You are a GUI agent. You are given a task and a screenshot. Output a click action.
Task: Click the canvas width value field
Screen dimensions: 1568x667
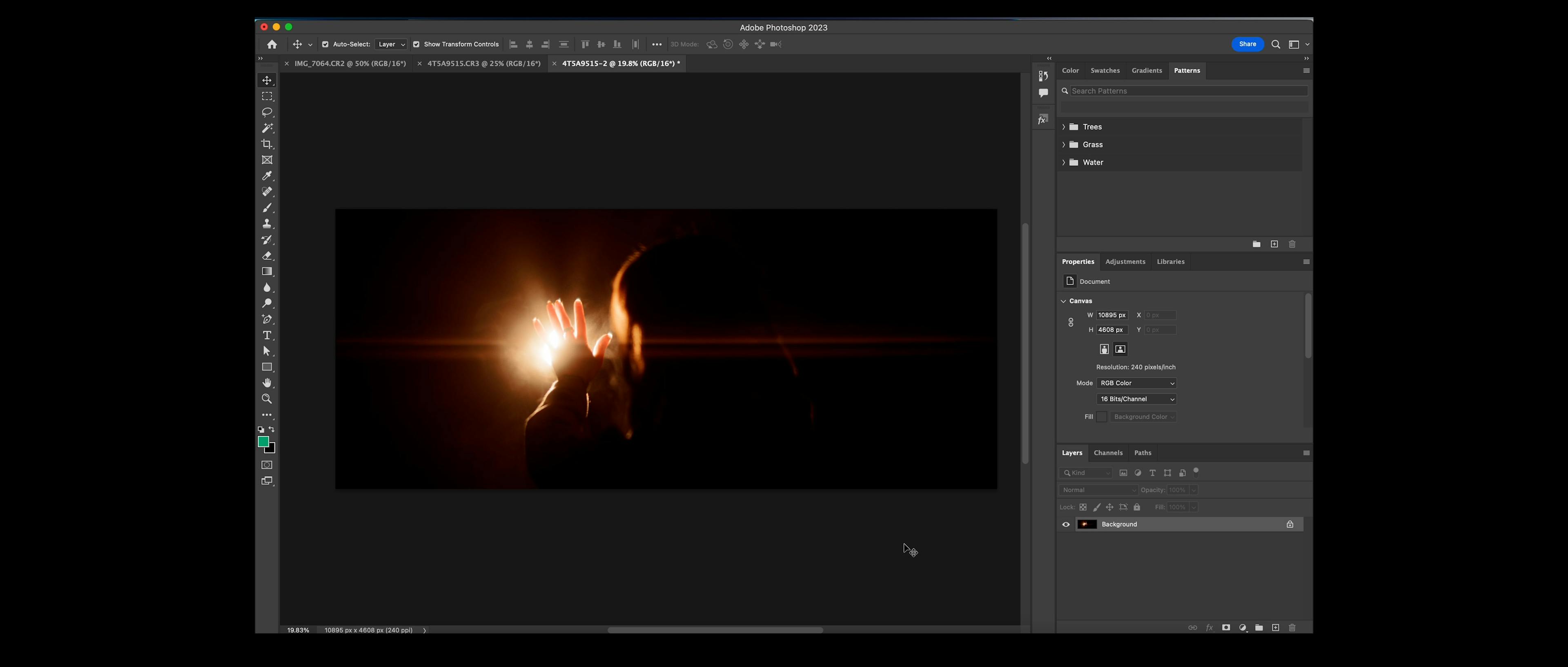(1111, 315)
